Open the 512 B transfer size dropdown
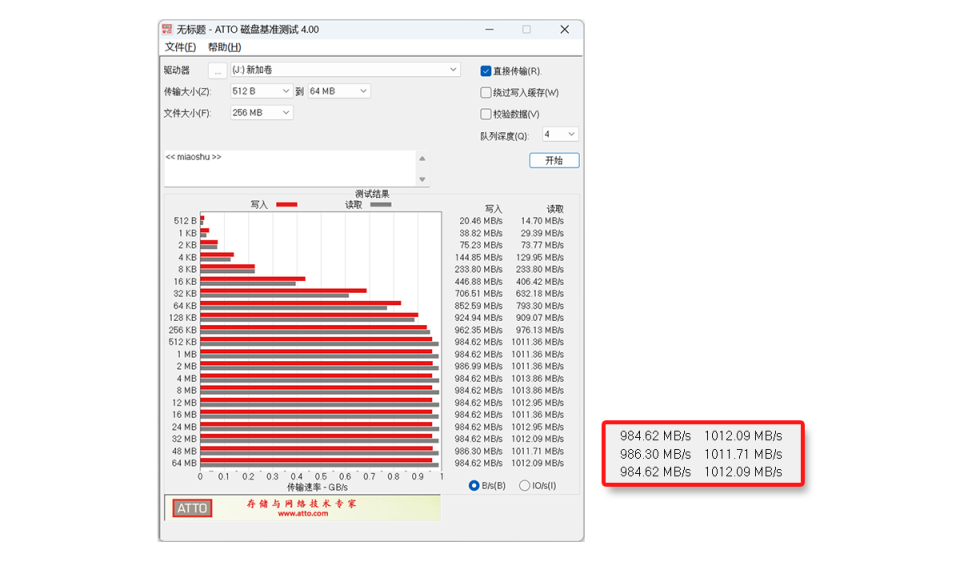 pyautogui.click(x=261, y=91)
